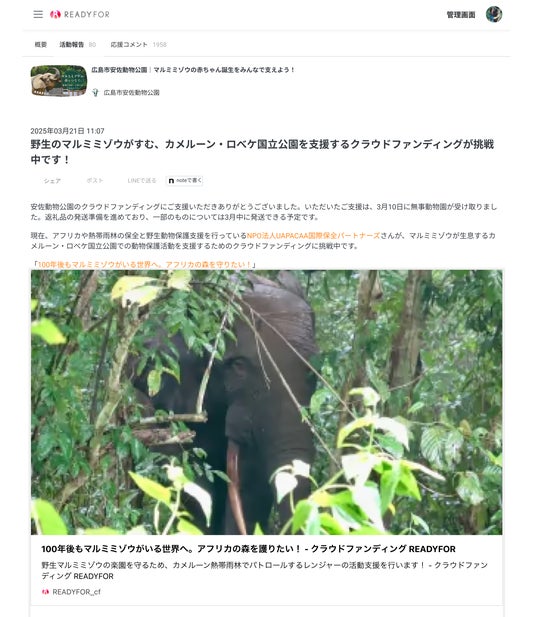Image resolution: width=536 pixels, height=617 pixels.
Task: Select the 活動報告 tab
Action: [72, 44]
